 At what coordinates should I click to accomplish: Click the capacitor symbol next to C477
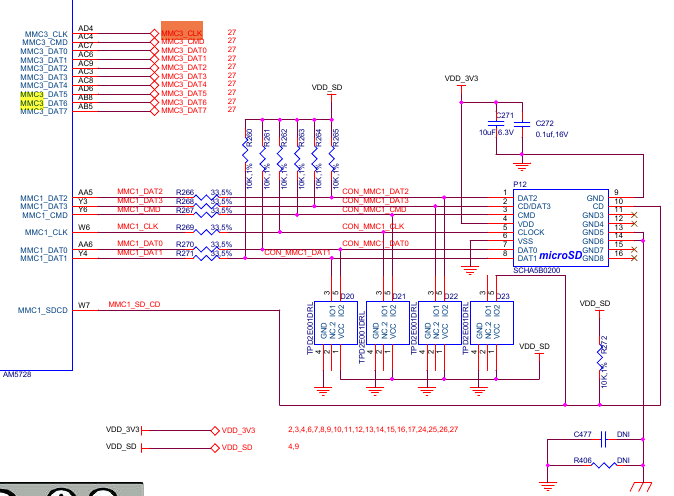click(x=603, y=439)
